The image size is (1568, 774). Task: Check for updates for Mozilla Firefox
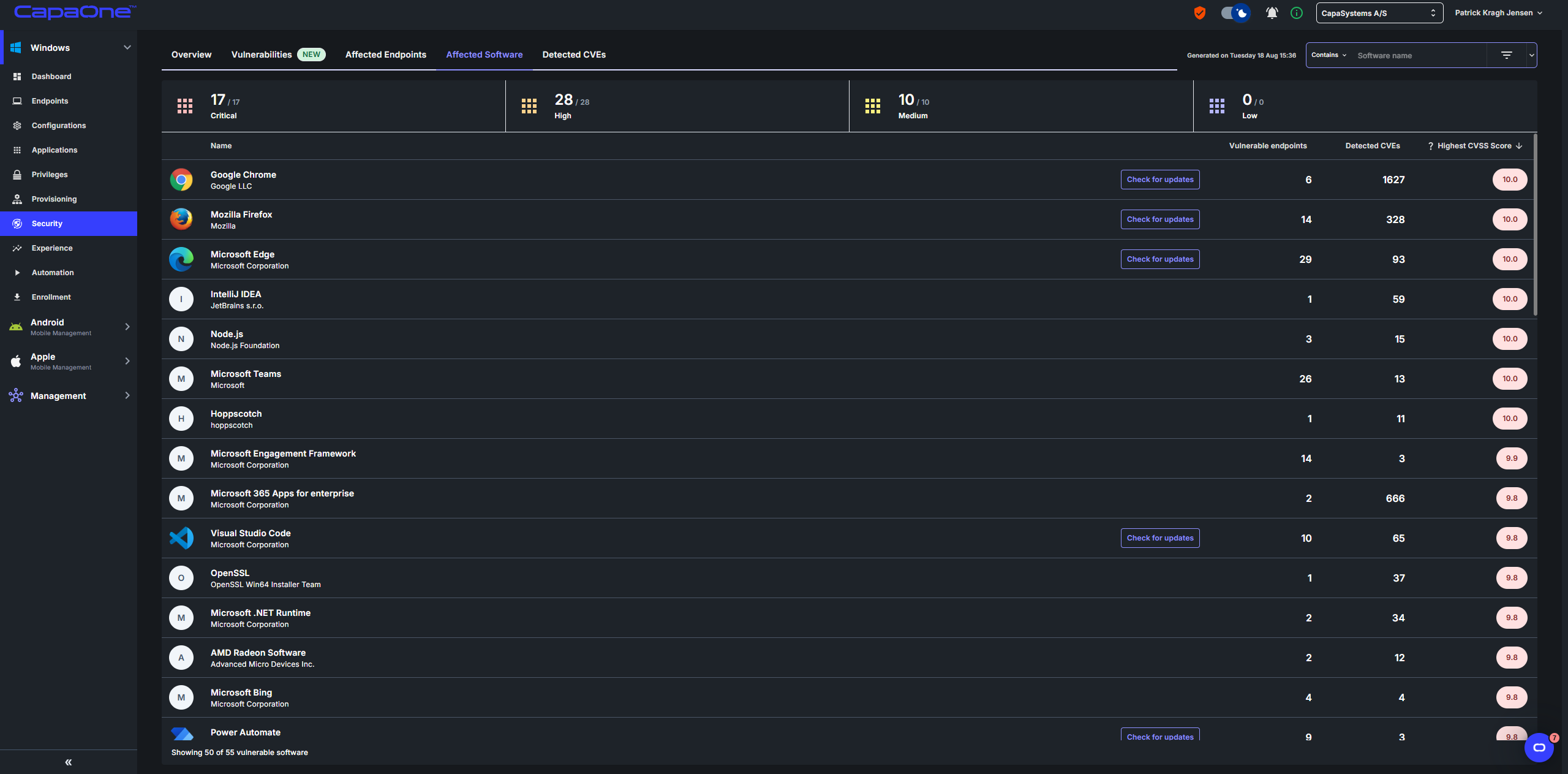point(1160,219)
